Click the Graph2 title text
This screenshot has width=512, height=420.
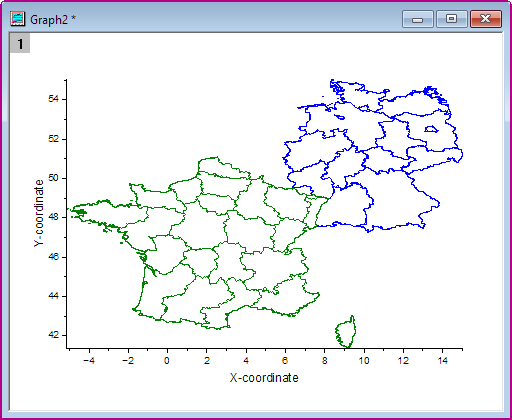click(53, 20)
